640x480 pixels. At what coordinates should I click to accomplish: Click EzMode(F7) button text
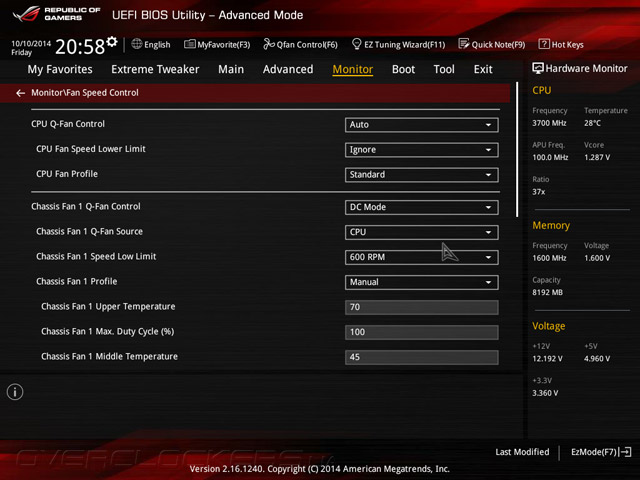pyautogui.click(x=594, y=452)
